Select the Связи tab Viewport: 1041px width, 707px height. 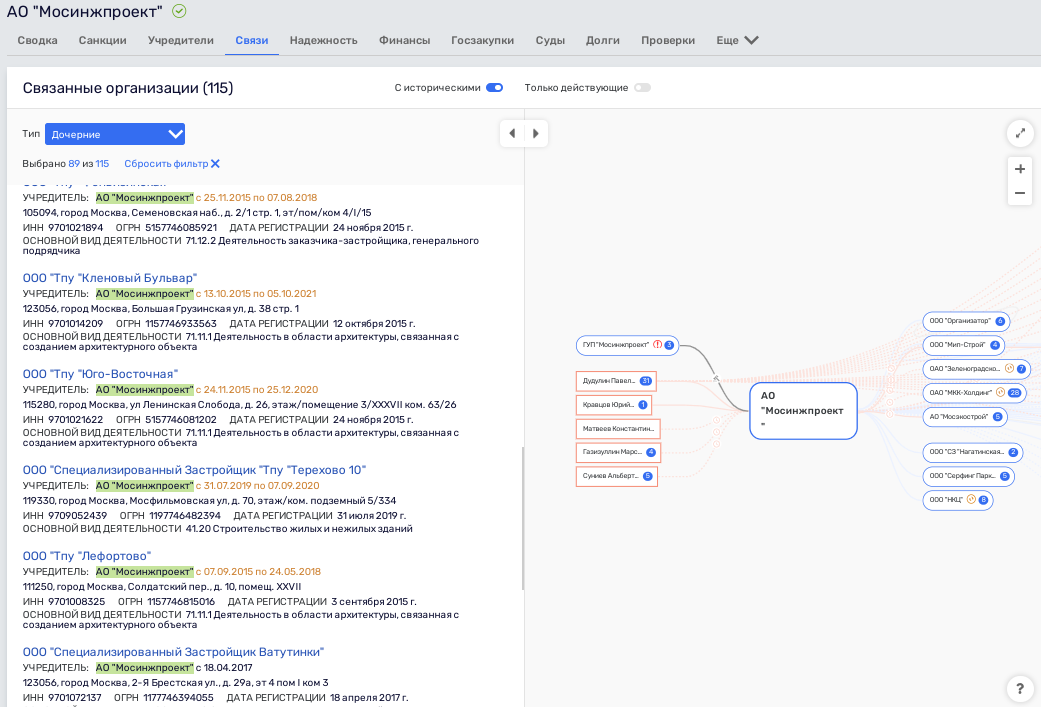pos(252,40)
